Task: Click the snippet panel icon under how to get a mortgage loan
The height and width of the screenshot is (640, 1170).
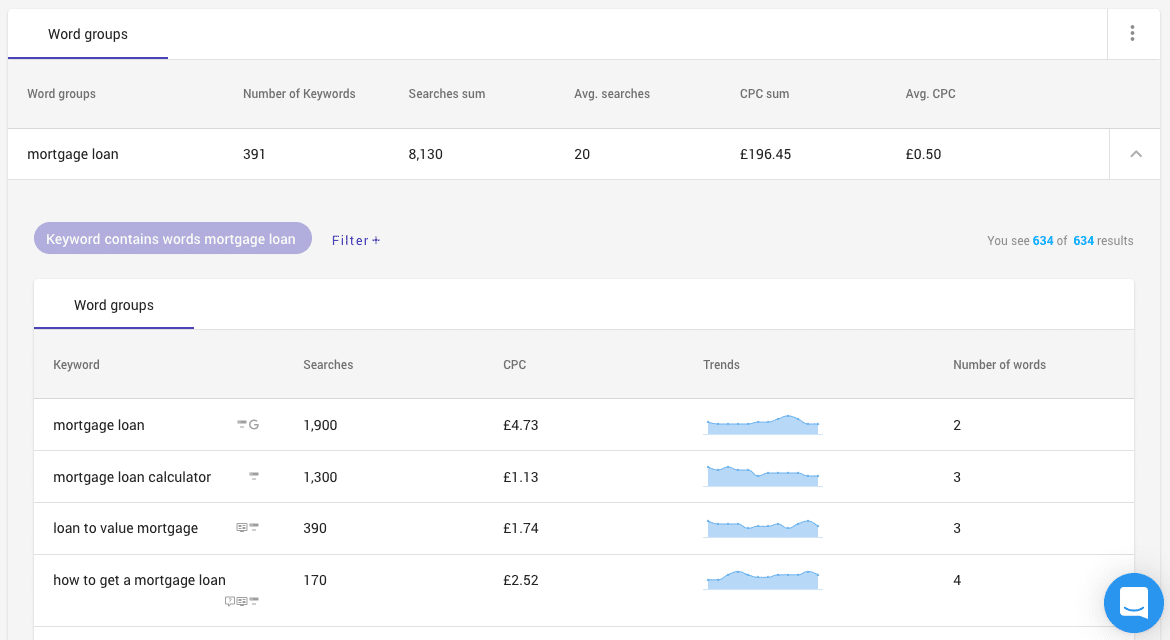Action: 242,601
